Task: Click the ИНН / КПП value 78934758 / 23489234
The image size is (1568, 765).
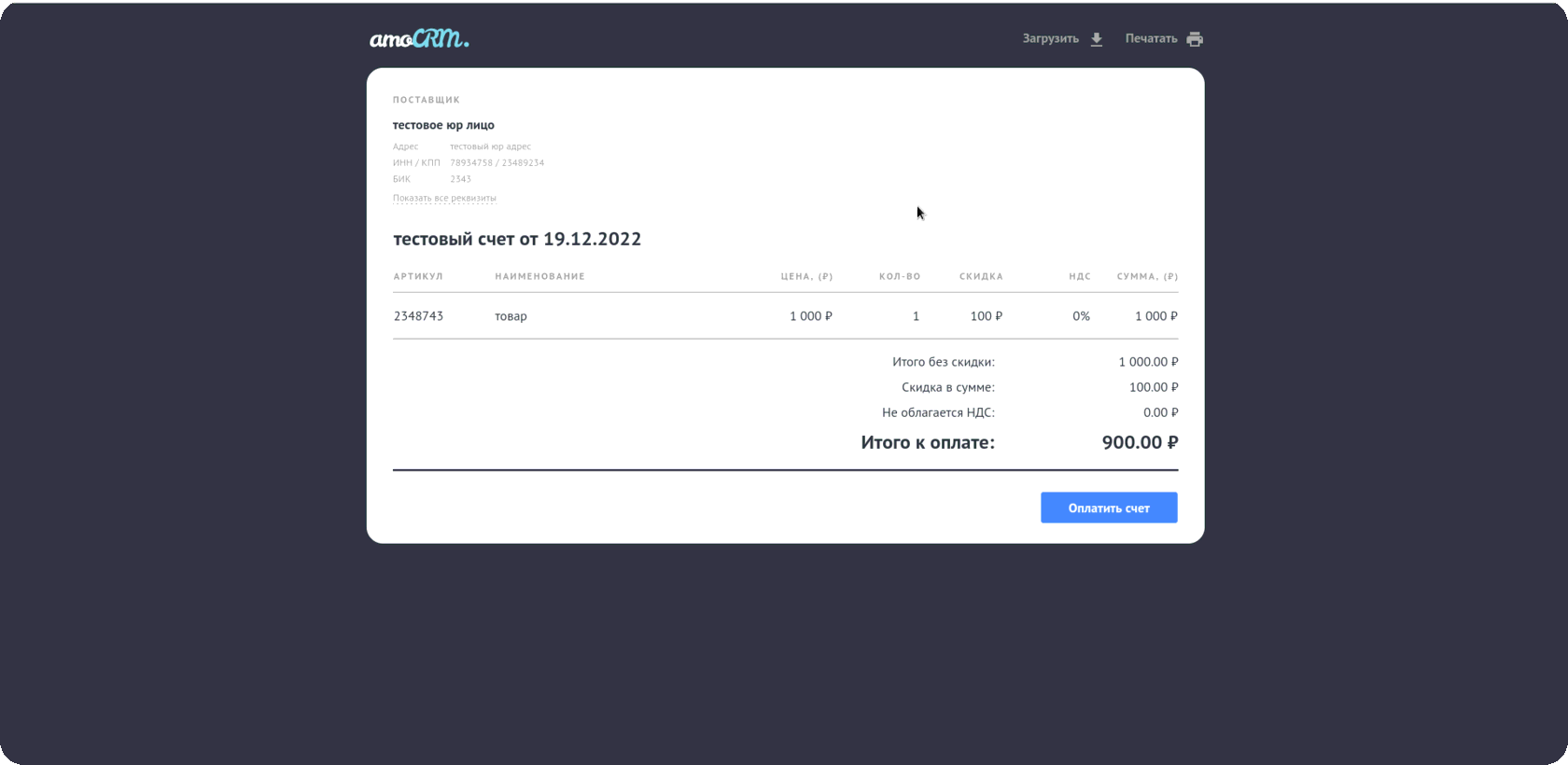Action: pyautogui.click(x=497, y=162)
